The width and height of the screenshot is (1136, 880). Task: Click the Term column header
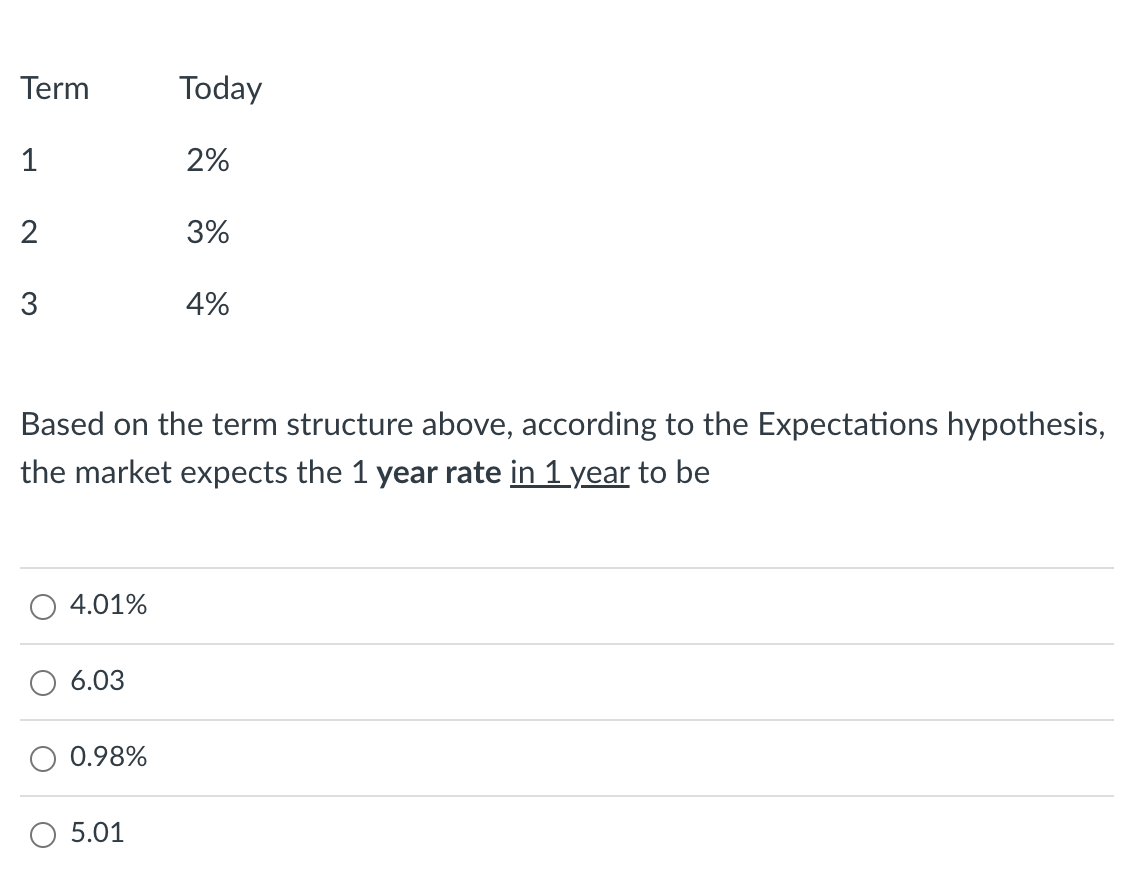(x=55, y=88)
